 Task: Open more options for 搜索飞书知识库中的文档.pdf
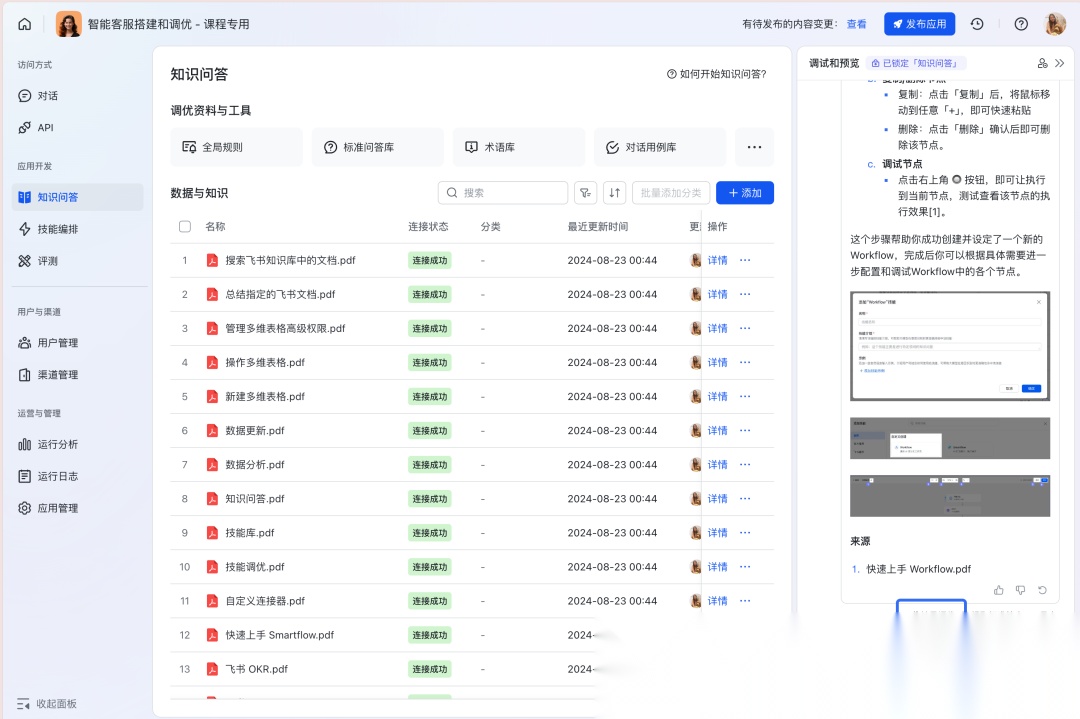click(745, 260)
